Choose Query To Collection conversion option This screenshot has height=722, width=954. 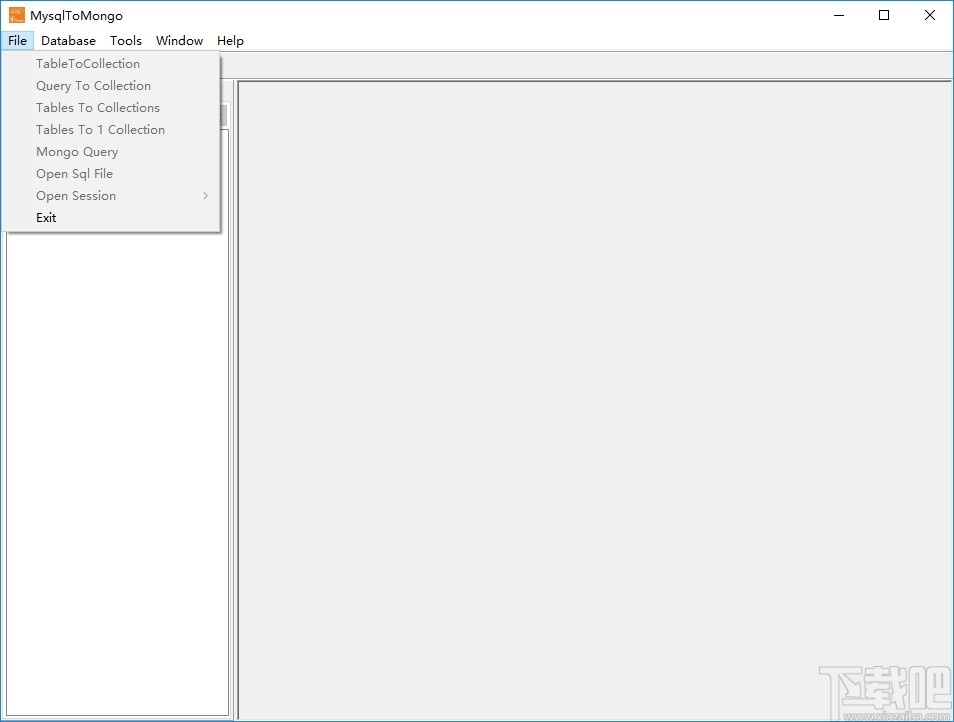(x=93, y=85)
